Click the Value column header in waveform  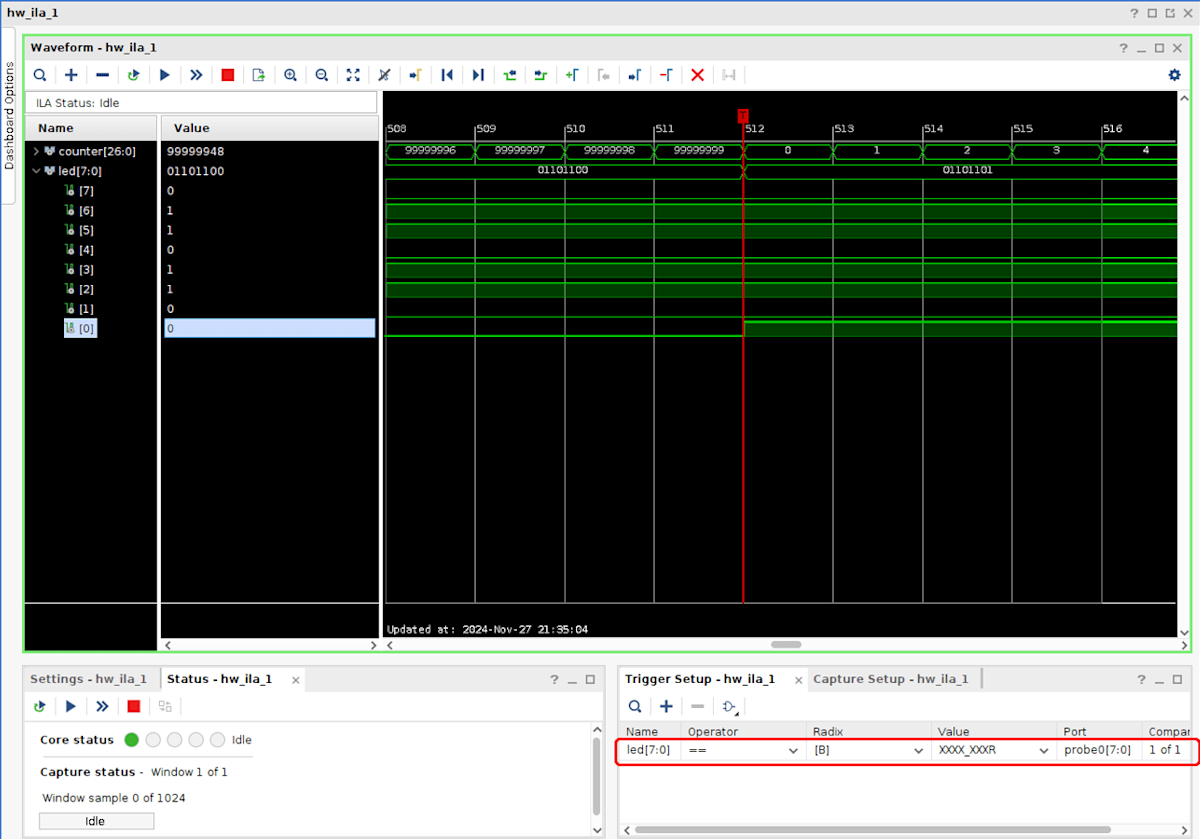click(x=269, y=128)
